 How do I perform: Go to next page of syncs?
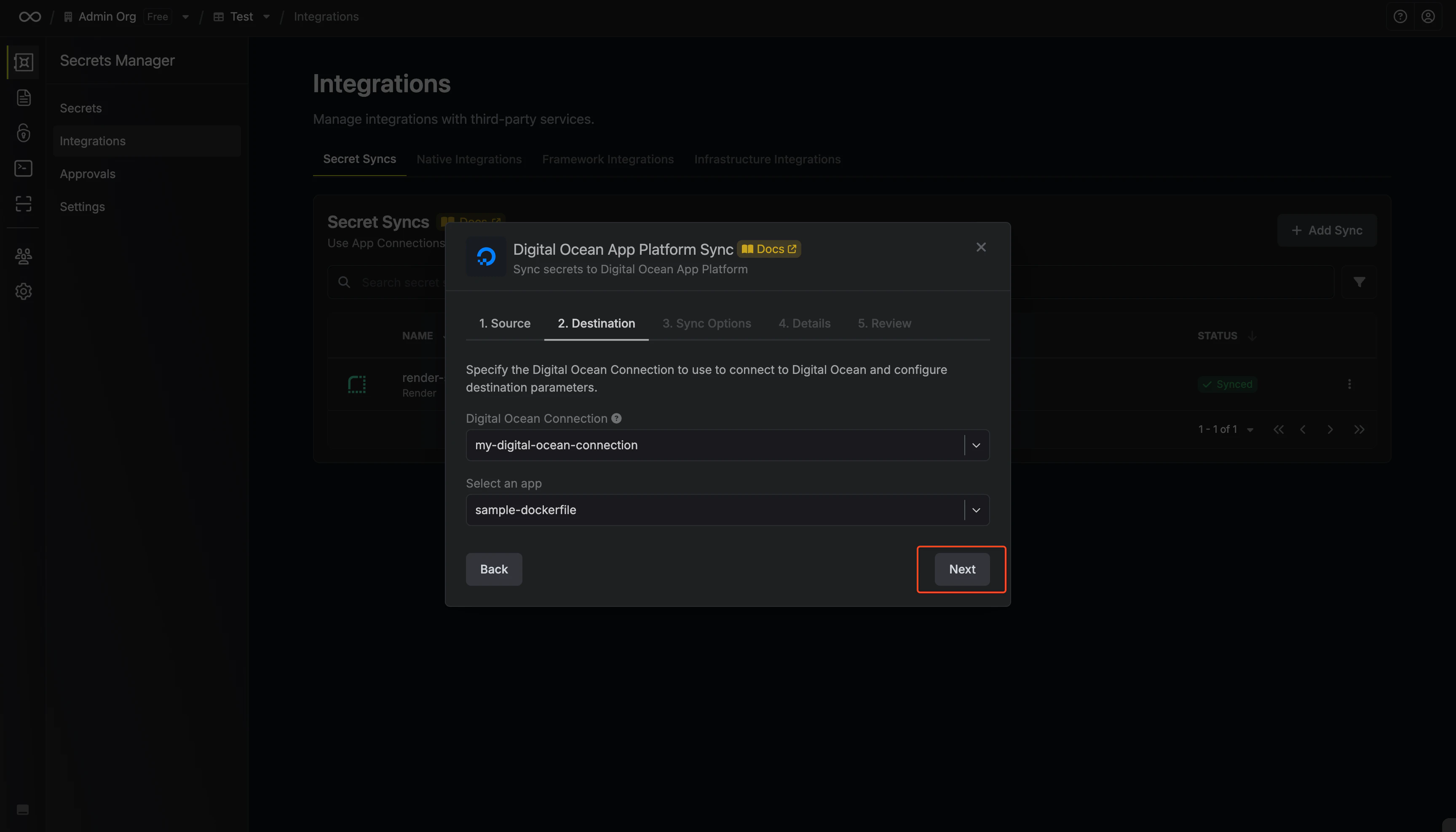pyautogui.click(x=1330, y=430)
